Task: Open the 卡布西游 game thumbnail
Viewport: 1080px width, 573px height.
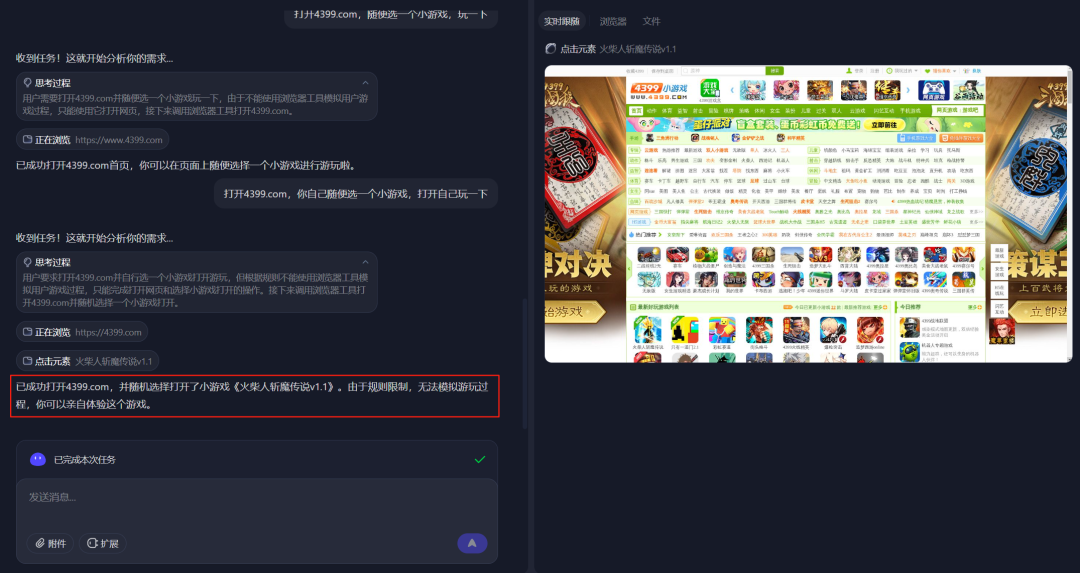Action: click(x=763, y=280)
